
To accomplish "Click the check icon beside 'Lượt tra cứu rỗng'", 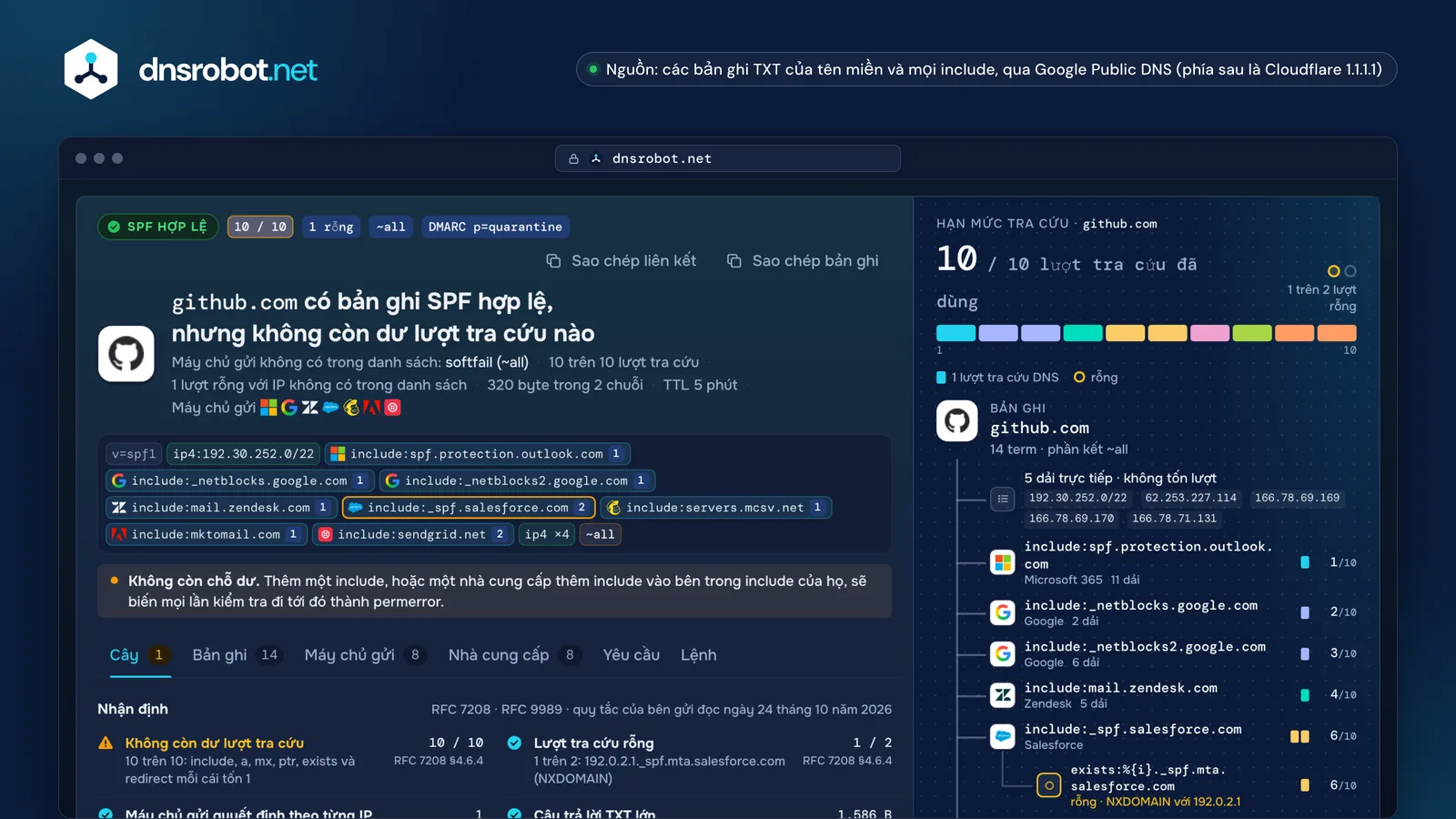I will (514, 743).
